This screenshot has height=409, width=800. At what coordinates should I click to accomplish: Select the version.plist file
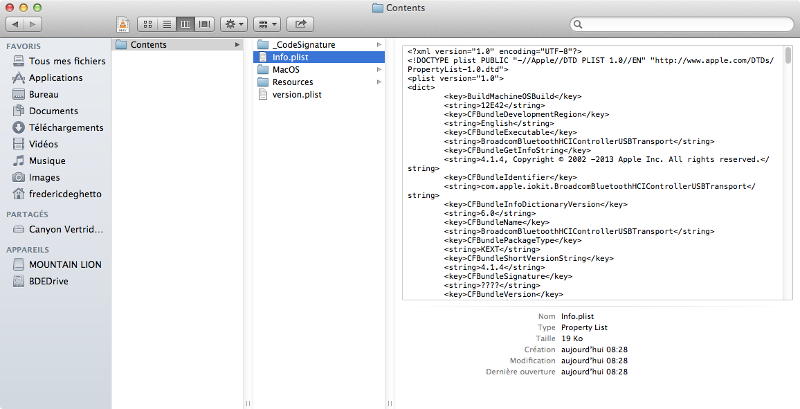[x=319, y=95]
